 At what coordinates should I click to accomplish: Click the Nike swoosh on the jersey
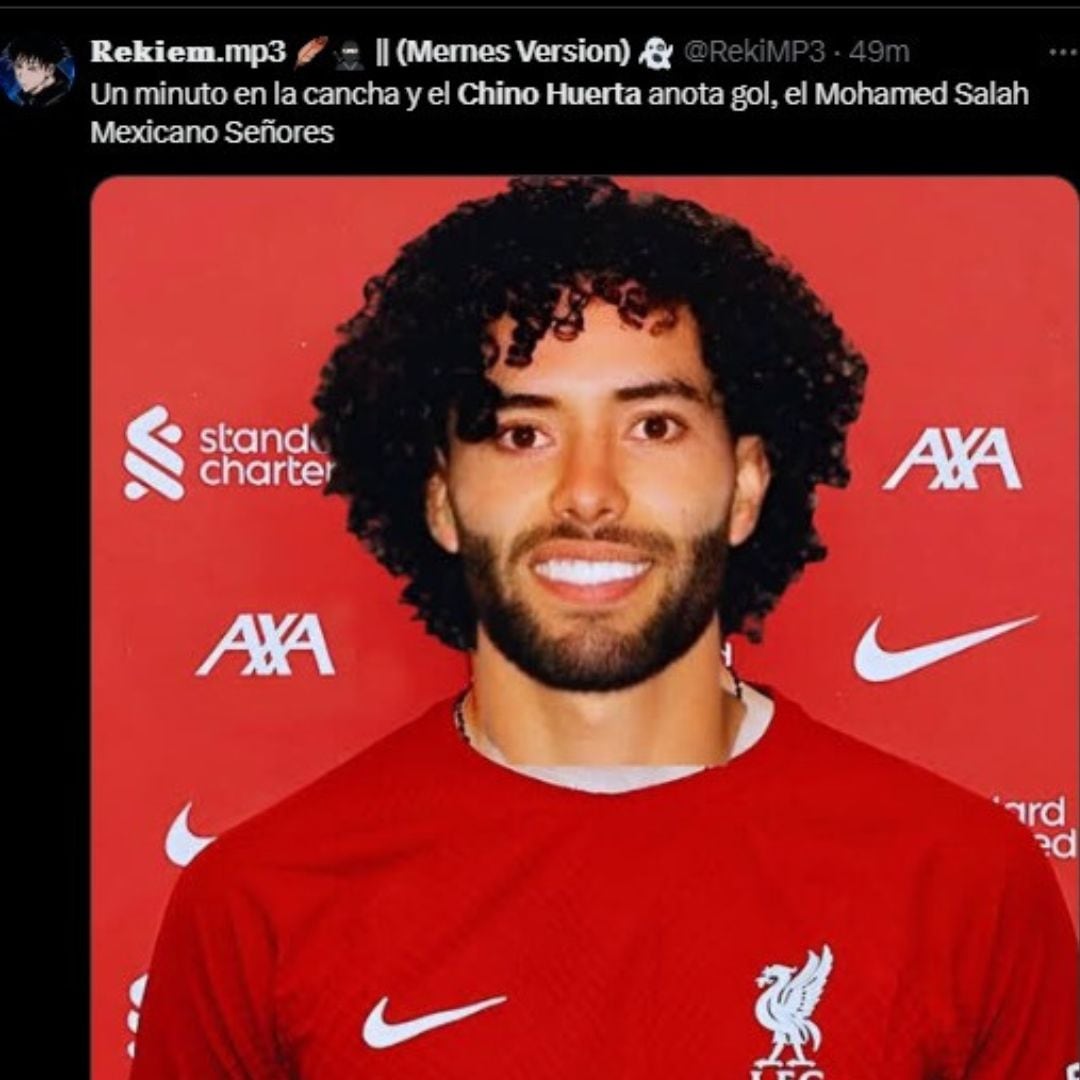[x=434, y=1021]
